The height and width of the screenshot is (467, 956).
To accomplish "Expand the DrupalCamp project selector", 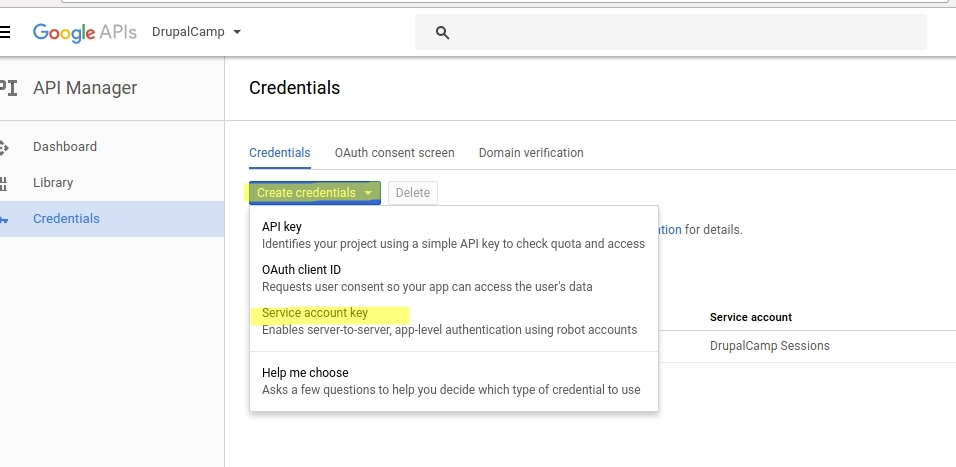I will (196, 32).
